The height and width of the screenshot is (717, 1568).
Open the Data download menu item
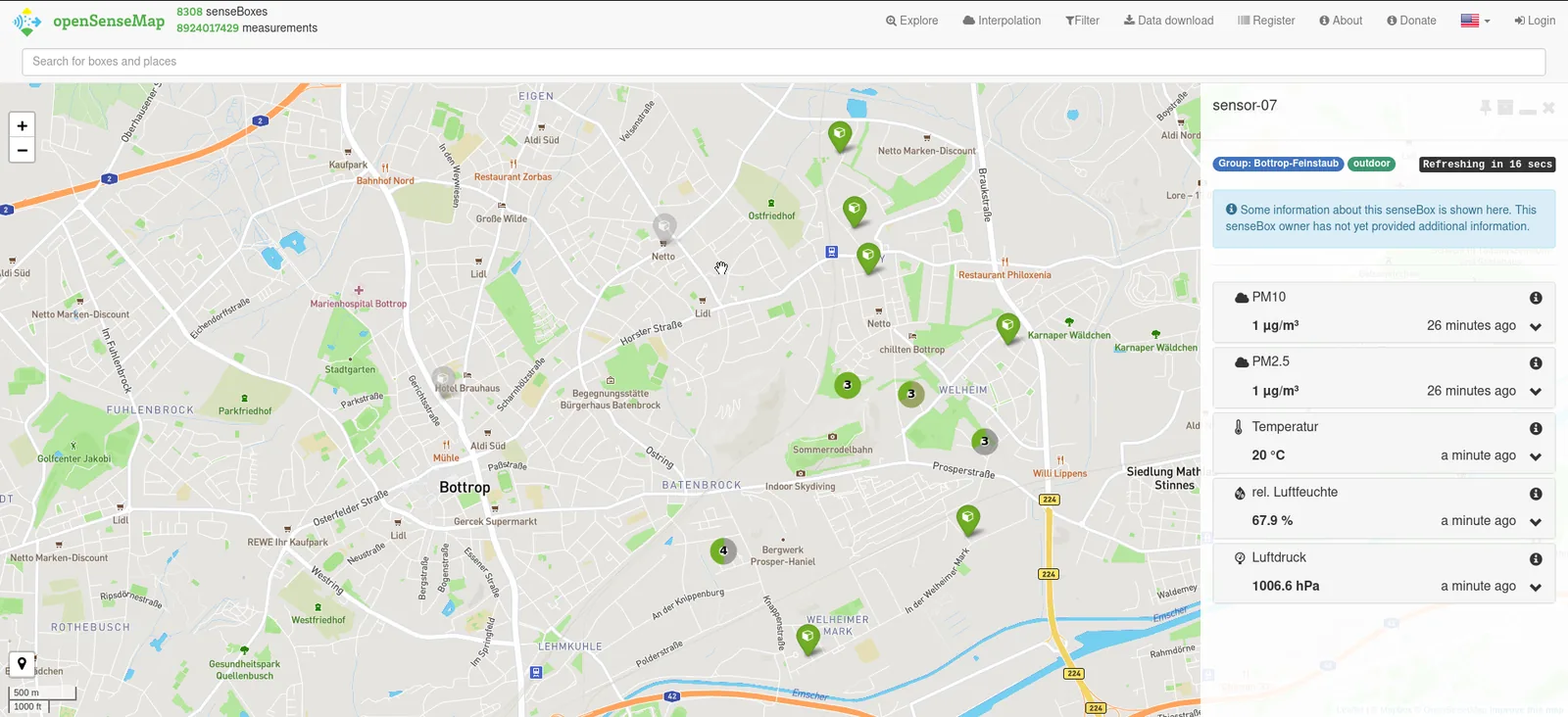(1168, 21)
